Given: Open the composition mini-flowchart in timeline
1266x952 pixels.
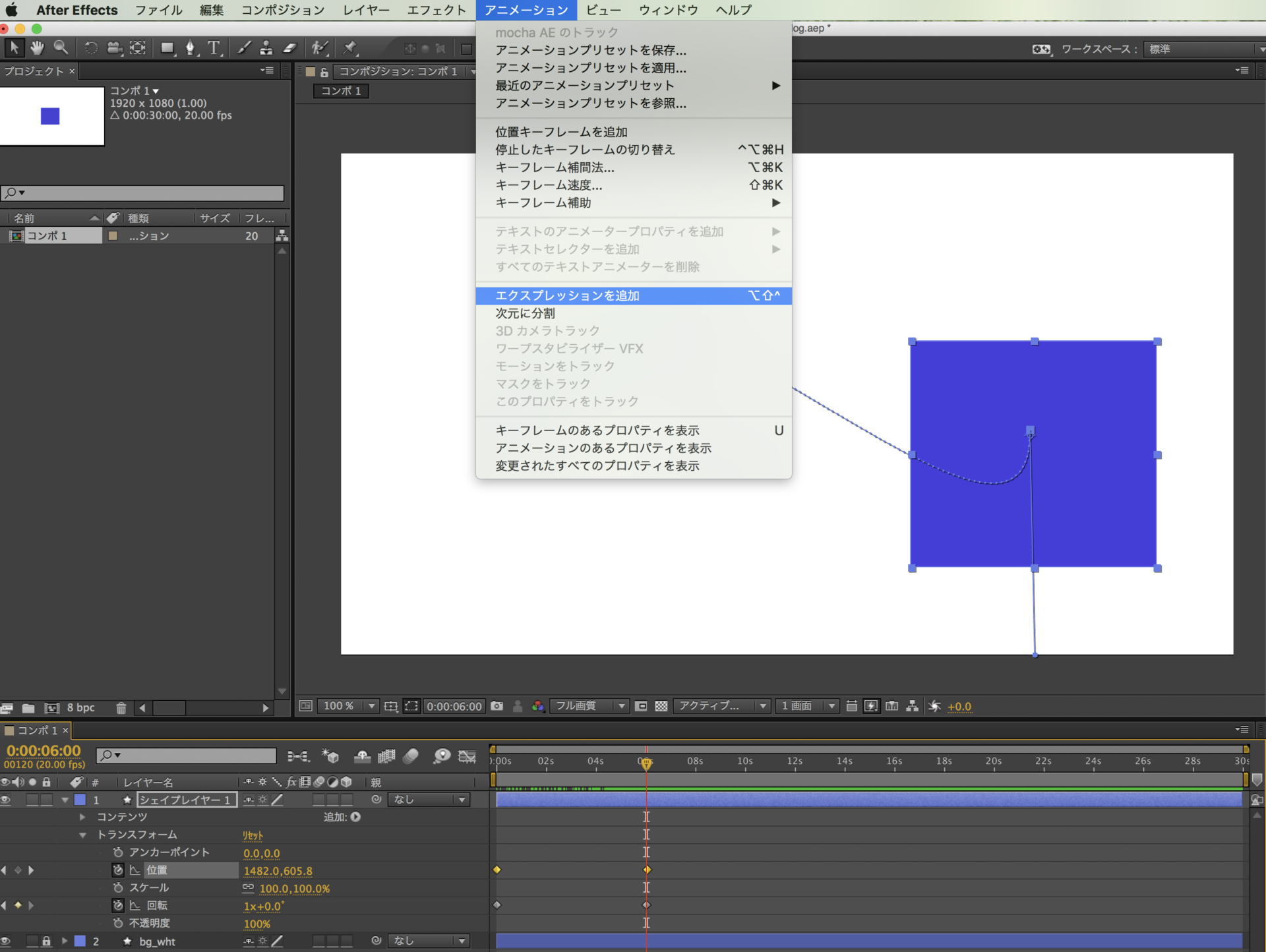Looking at the screenshot, I should pyautogui.click(x=298, y=756).
